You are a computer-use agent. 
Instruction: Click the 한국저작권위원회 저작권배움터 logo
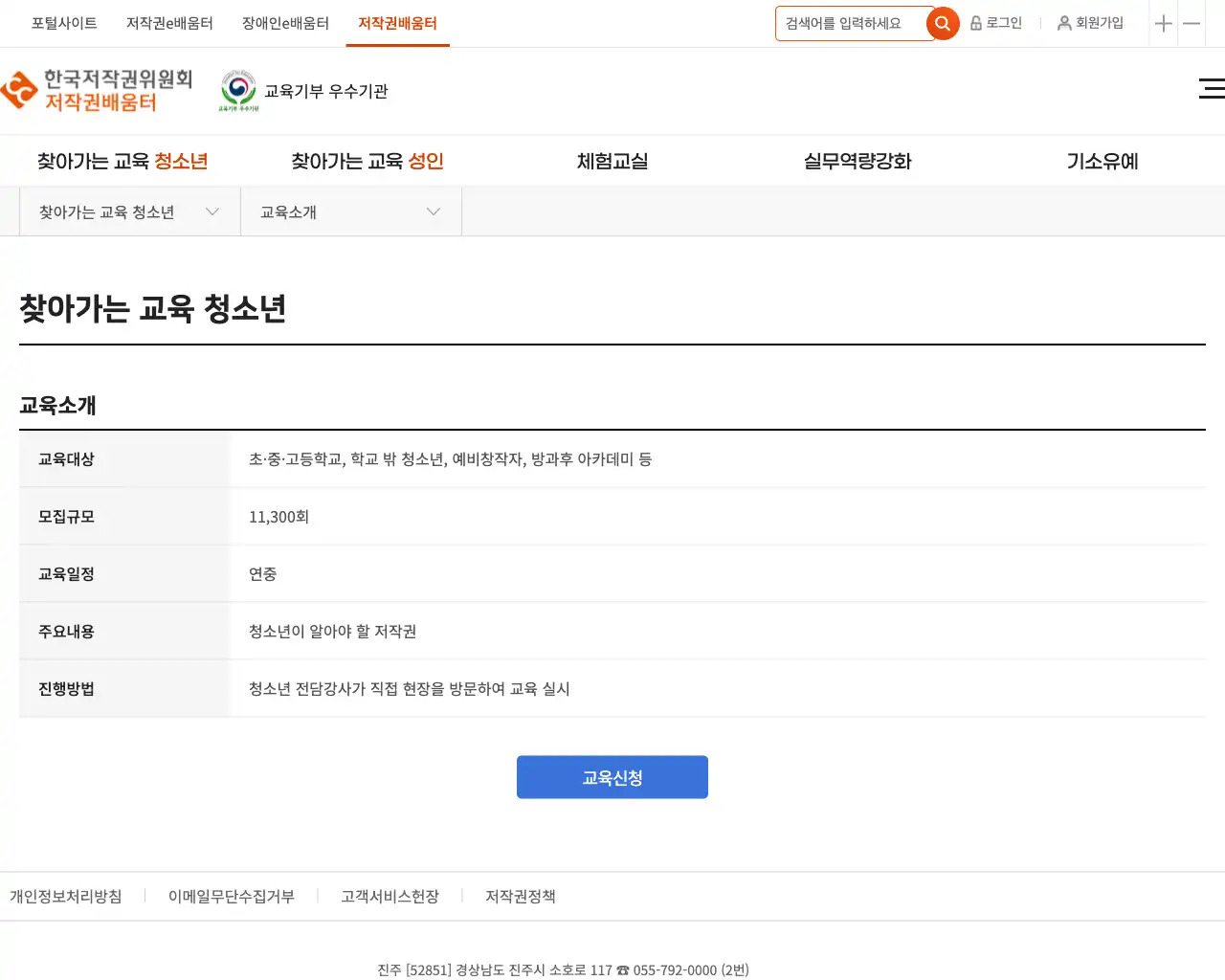pyautogui.click(x=98, y=91)
